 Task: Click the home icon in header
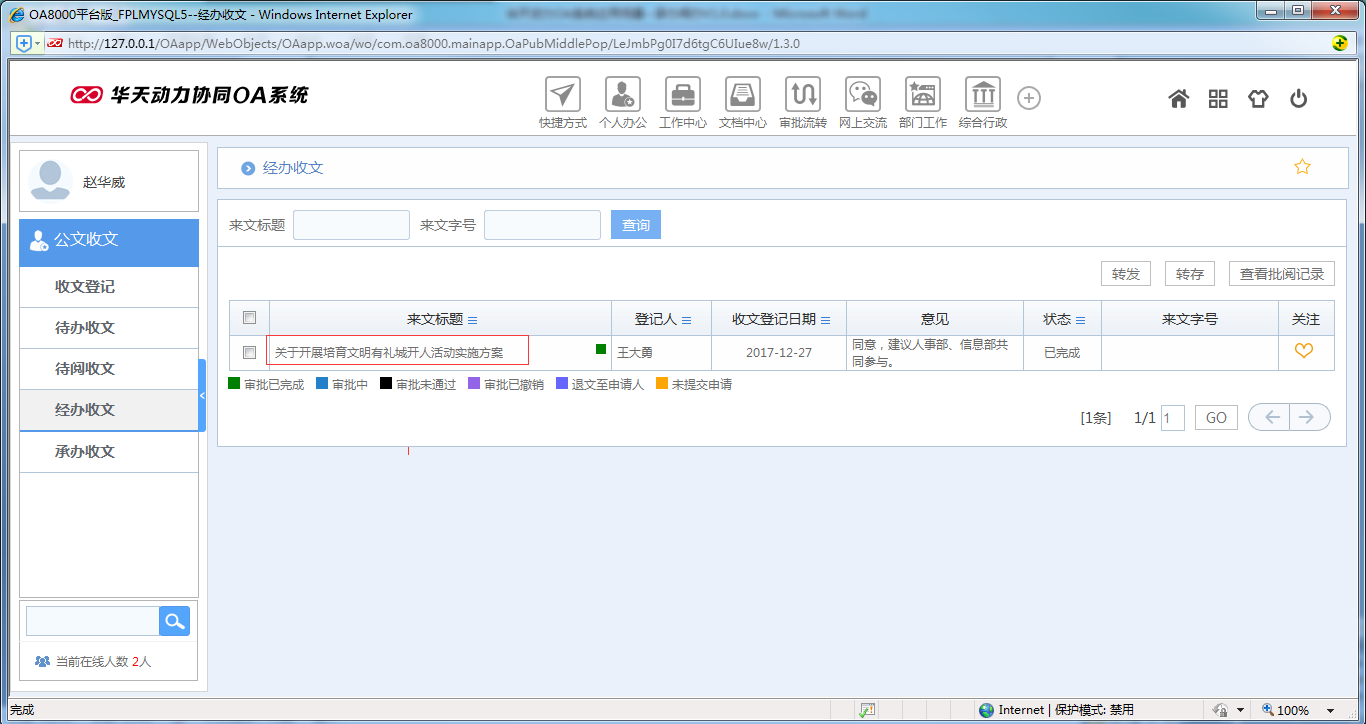1179,98
